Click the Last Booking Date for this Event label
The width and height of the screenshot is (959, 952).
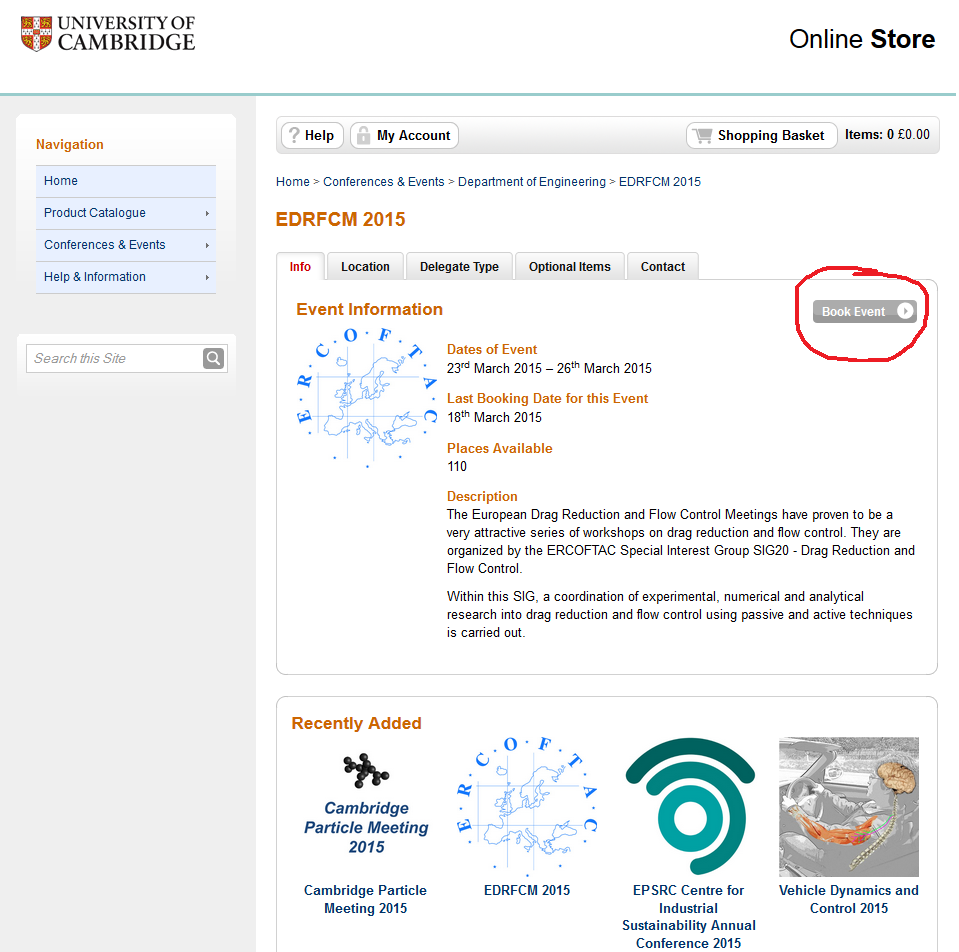click(547, 398)
